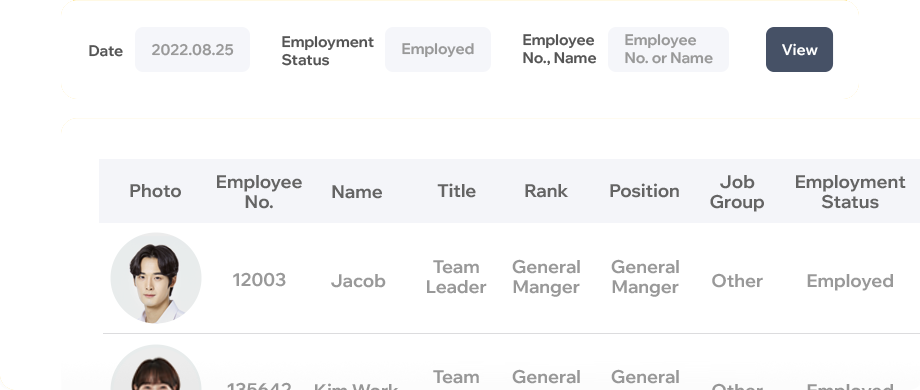Sort by the Employee No. column header
This screenshot has width=920, height=390.
[x=259, y=192]
